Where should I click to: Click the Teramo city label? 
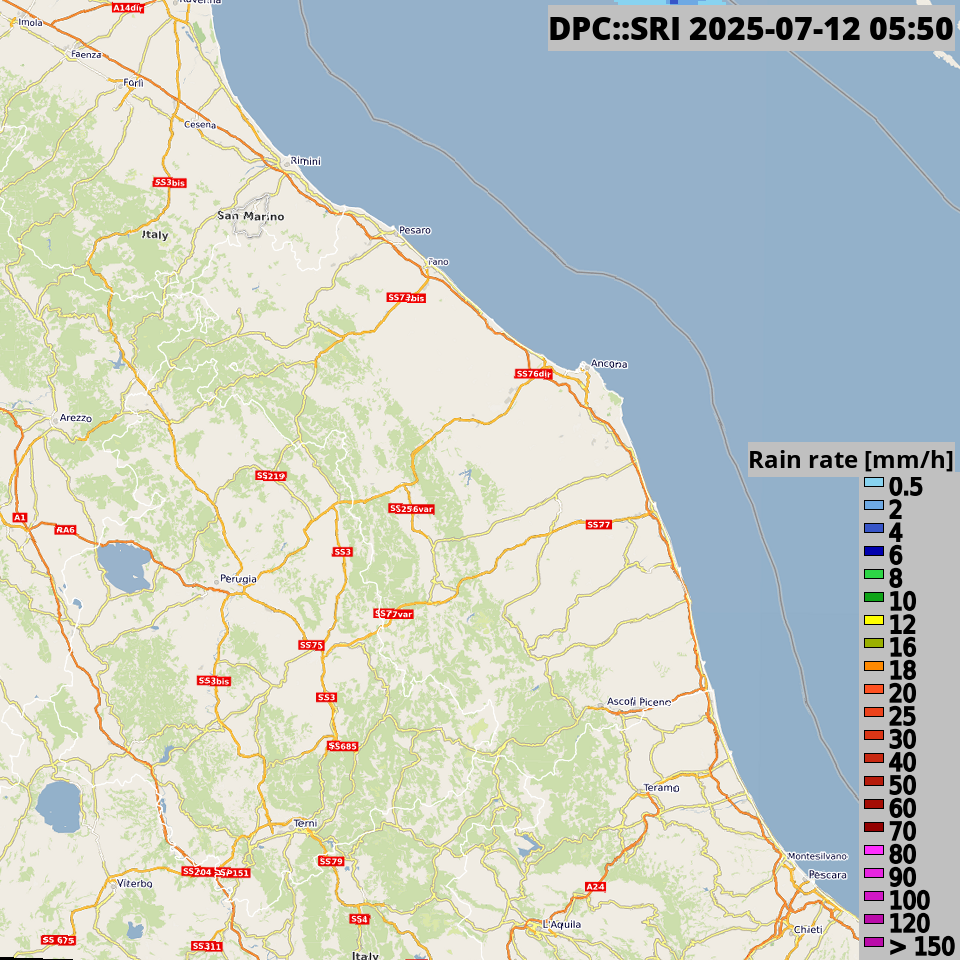661,787
